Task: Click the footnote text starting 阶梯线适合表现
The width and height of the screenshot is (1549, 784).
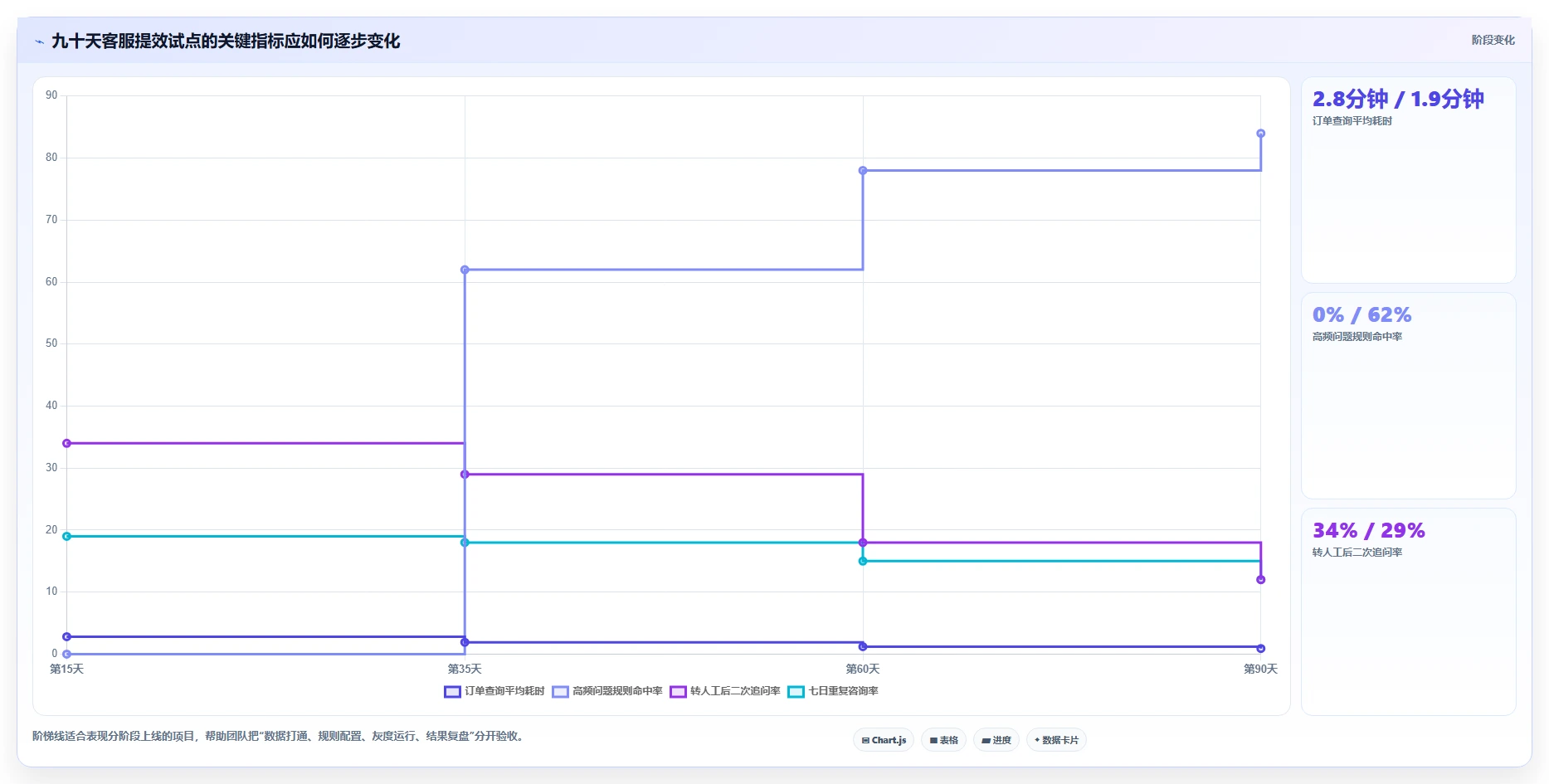Action: 280,736
